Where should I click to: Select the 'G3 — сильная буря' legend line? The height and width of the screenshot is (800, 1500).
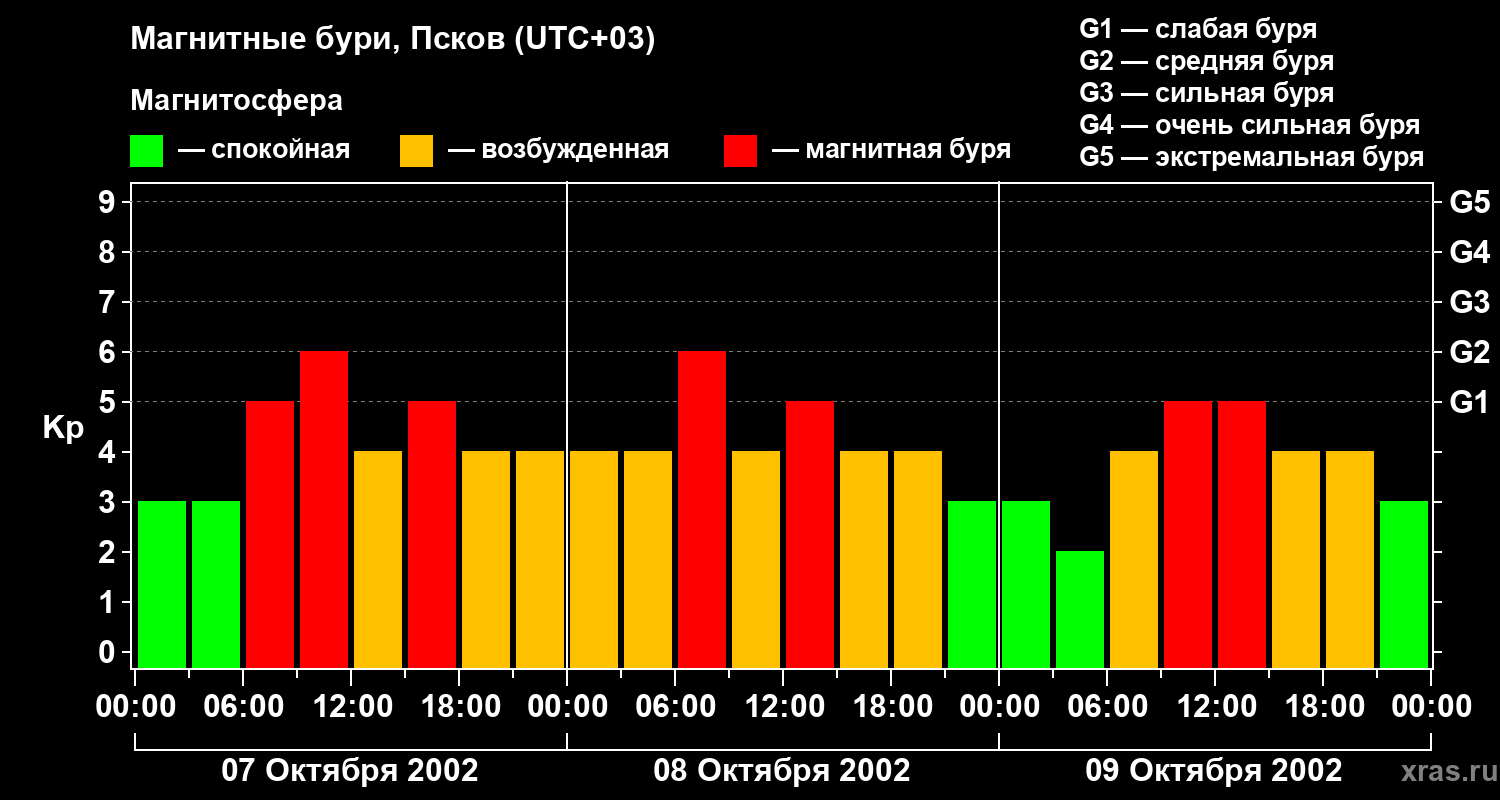click(1206, 93)
